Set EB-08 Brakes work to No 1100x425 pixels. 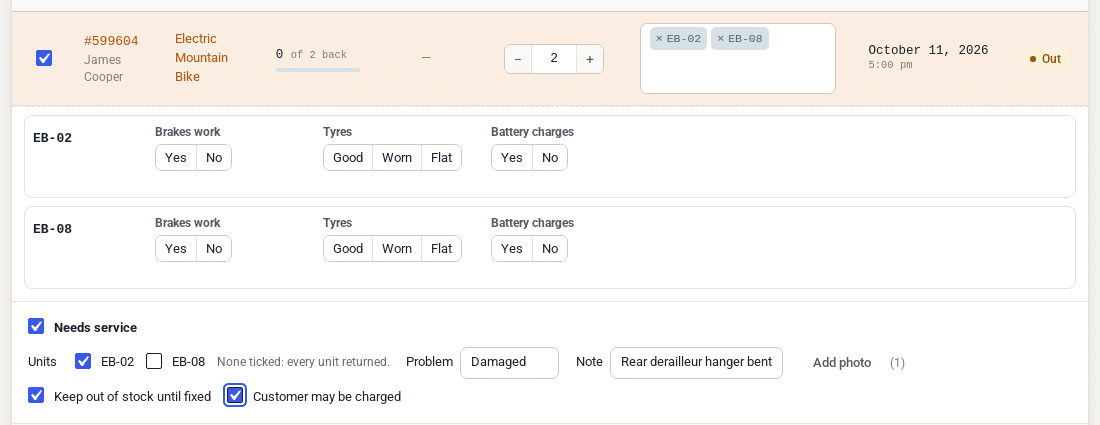[x=214, y=249]
